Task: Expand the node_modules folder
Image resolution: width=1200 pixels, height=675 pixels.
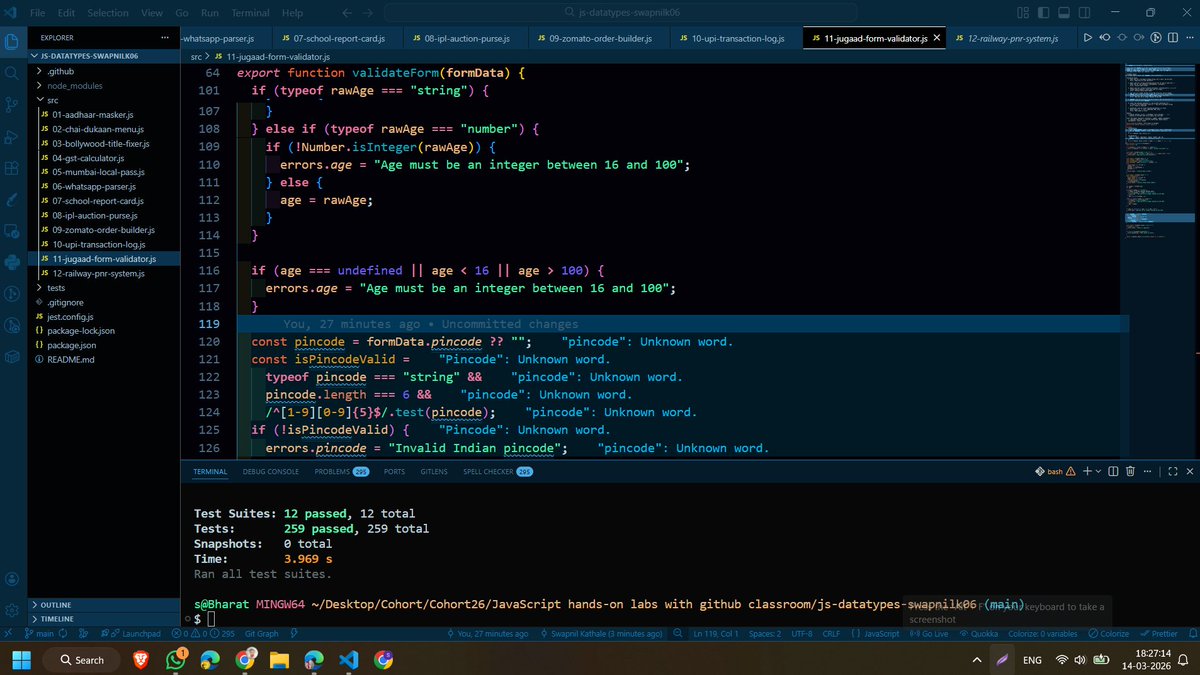Action: [102, 86]
